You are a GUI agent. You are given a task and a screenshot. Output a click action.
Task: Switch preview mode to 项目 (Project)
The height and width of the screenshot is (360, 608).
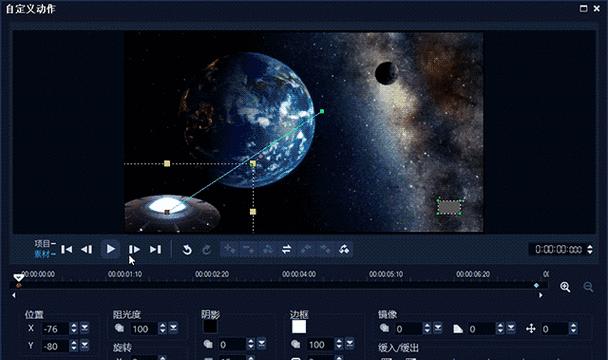tap(44, 244)
